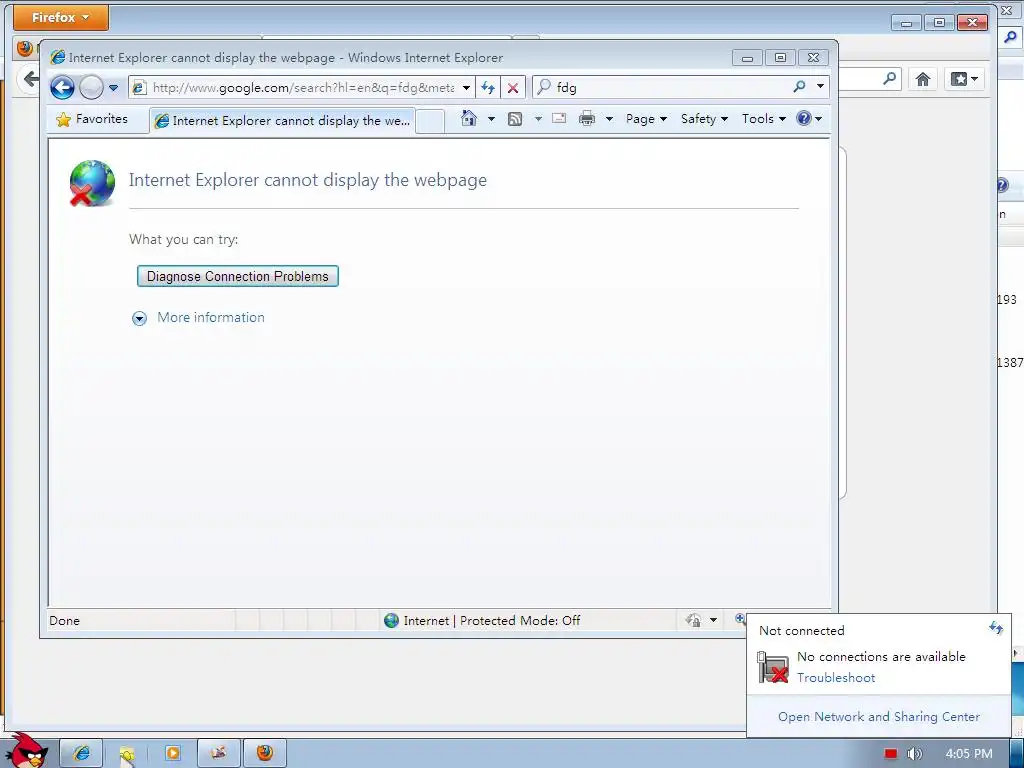1024x768 pixels.
Task: Click the Home button in Firefox toolbar
Action: 922,80
